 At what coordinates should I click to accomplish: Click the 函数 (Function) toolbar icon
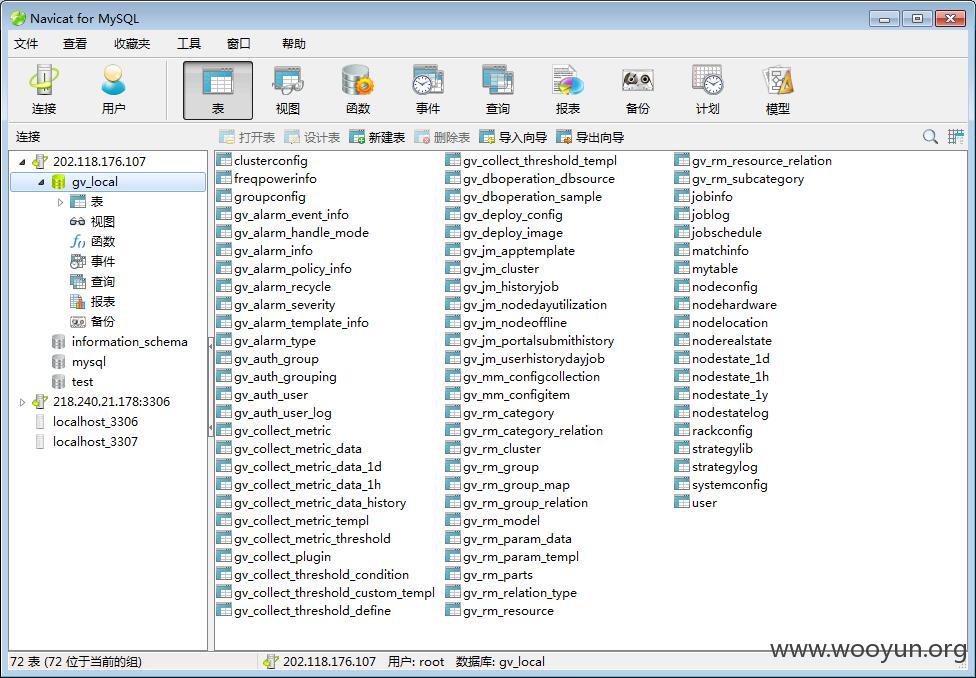coord(358,90)
